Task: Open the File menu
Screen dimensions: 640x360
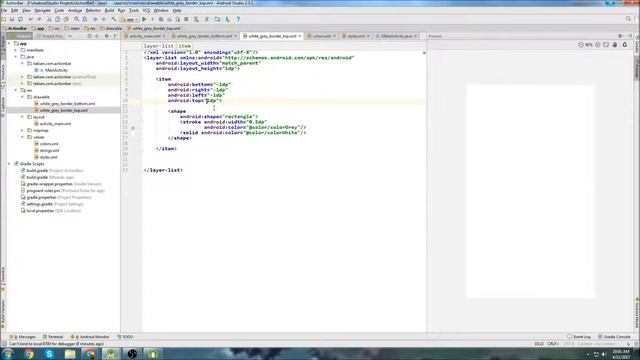Action: click(x=4, y=10)
